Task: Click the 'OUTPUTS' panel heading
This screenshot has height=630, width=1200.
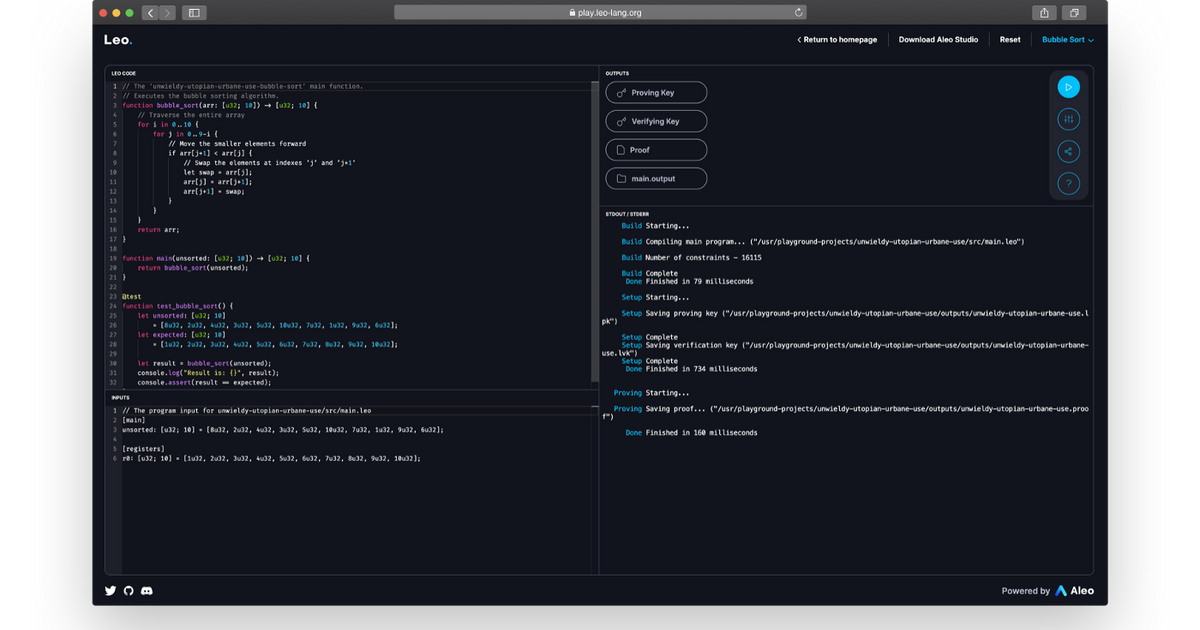Action: click(x=617, y=73)
